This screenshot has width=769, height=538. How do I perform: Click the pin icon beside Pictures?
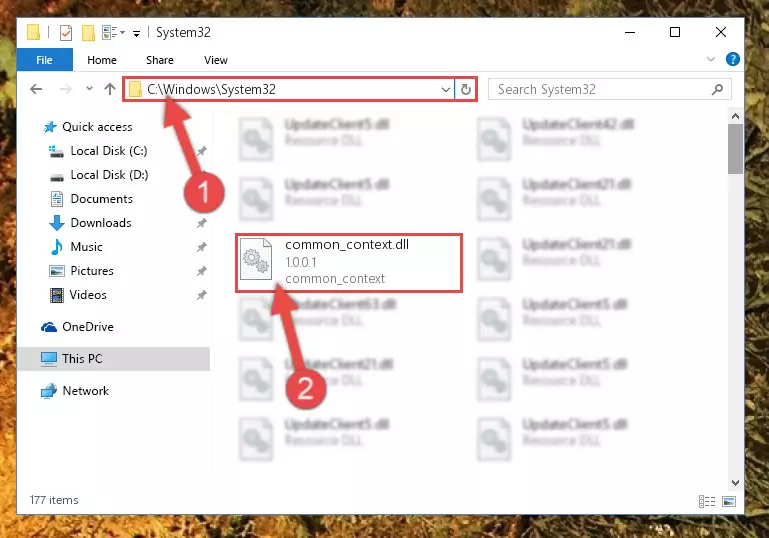coord(202,272)
